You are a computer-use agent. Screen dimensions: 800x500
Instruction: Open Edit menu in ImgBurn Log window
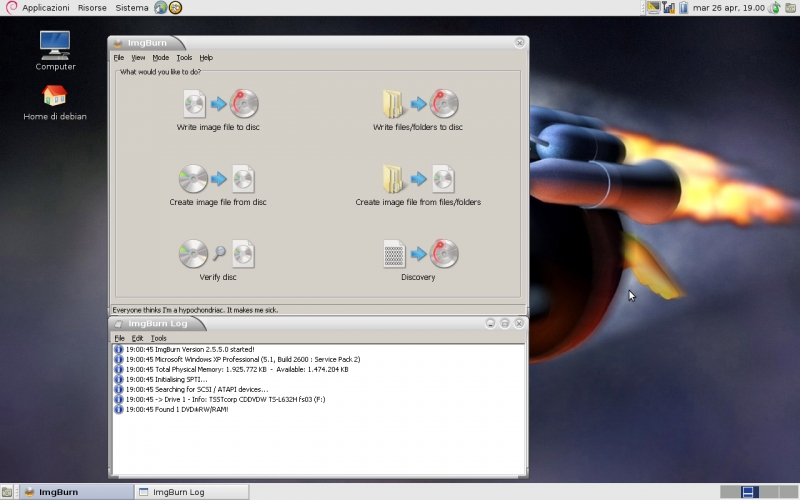point(137,338)
